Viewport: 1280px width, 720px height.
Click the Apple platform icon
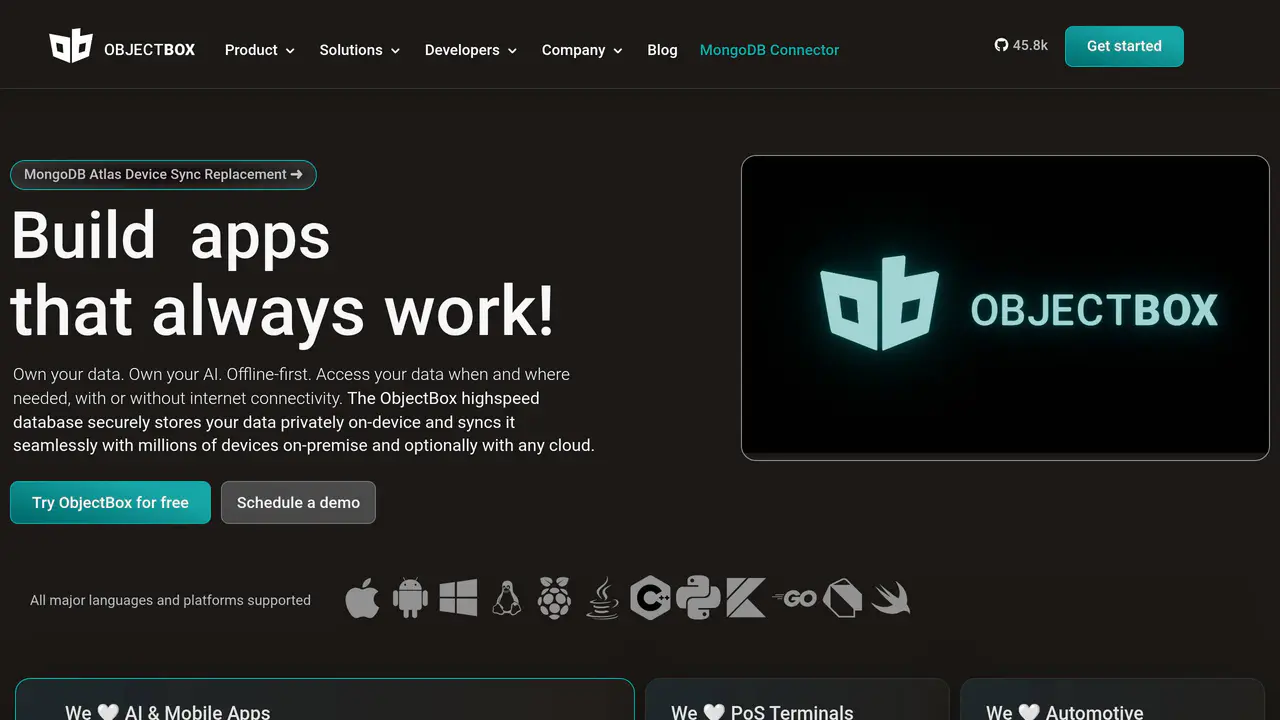362,598
